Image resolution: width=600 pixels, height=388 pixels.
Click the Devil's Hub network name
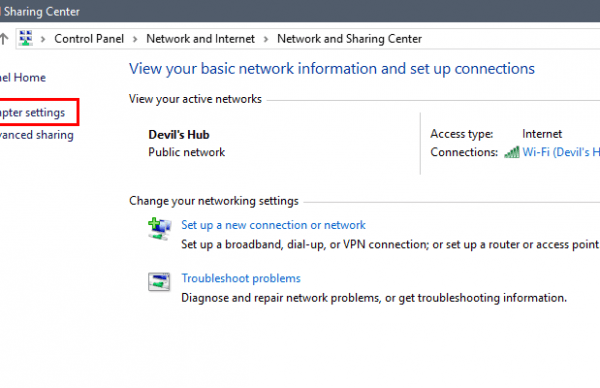[x=179, y=135]
